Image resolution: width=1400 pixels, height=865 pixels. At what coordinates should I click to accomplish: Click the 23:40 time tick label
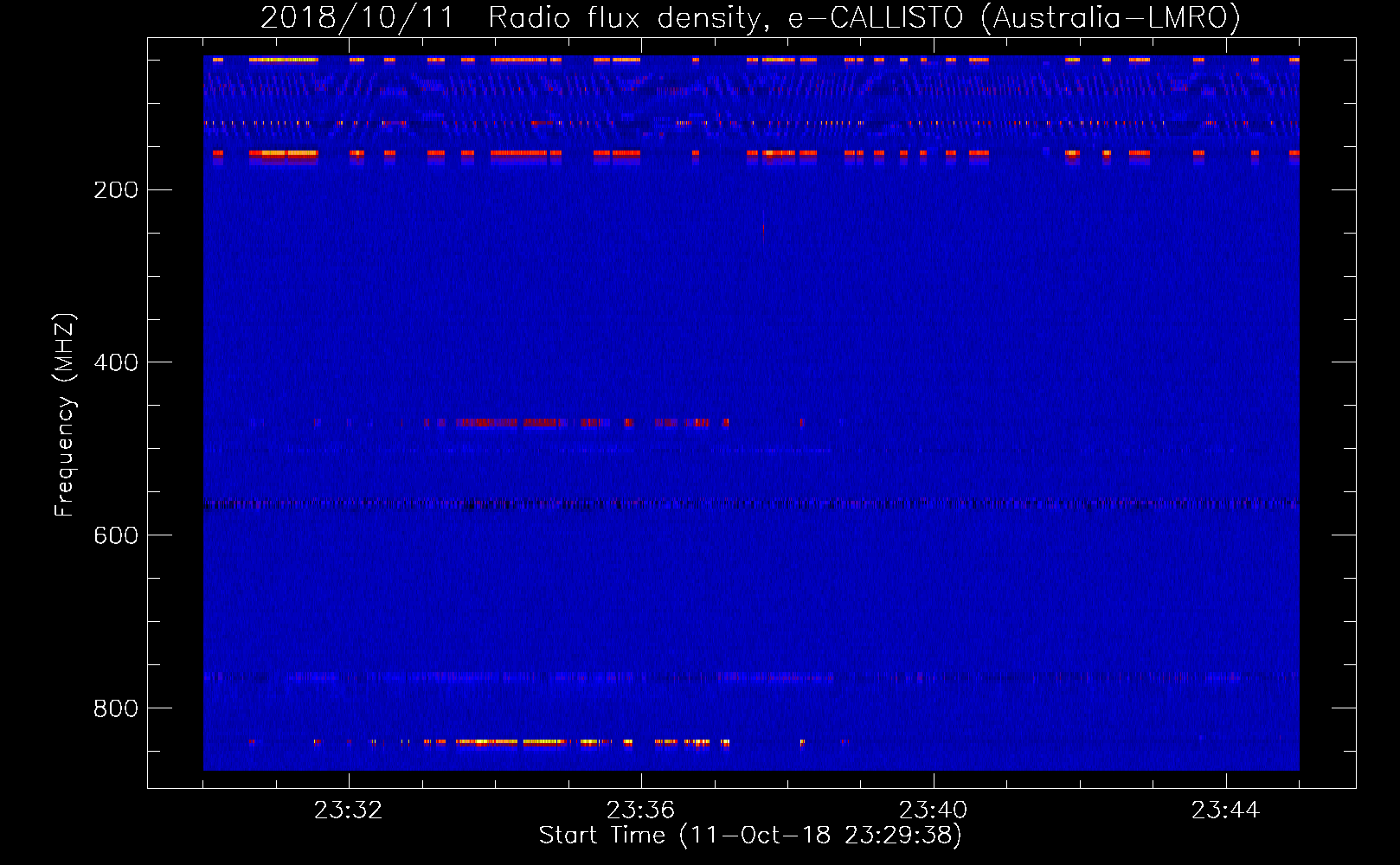pyautogui.click(x=933, y=811)
